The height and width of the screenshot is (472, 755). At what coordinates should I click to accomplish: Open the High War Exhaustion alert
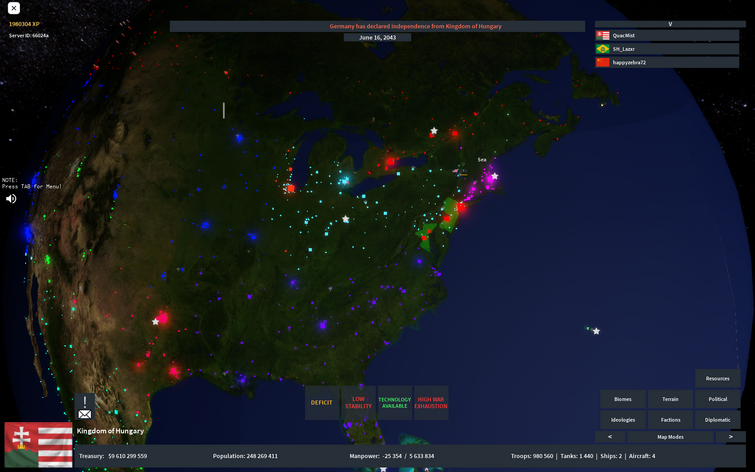tap(431, 403)
